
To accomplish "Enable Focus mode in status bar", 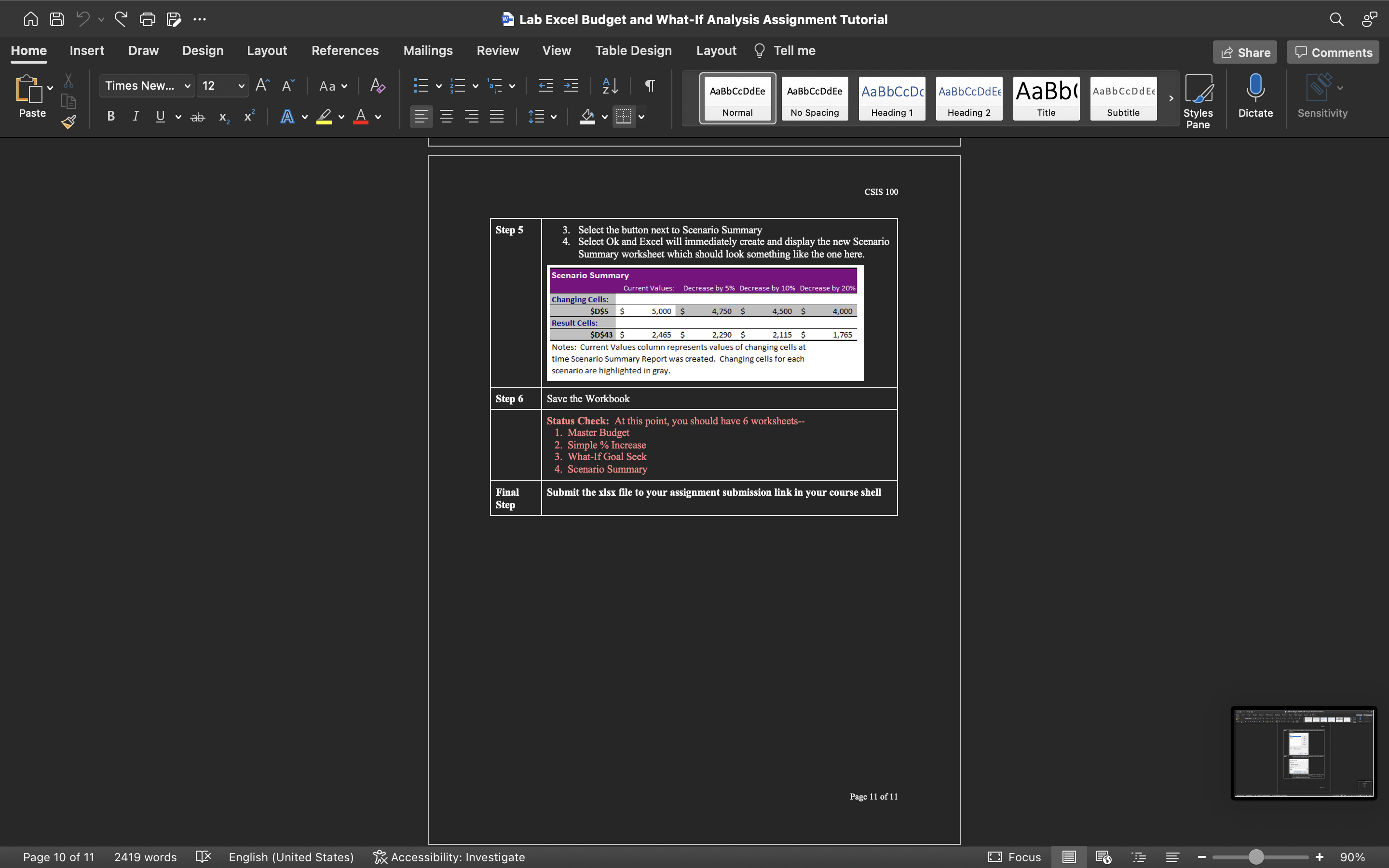I will coord(1015,857).
